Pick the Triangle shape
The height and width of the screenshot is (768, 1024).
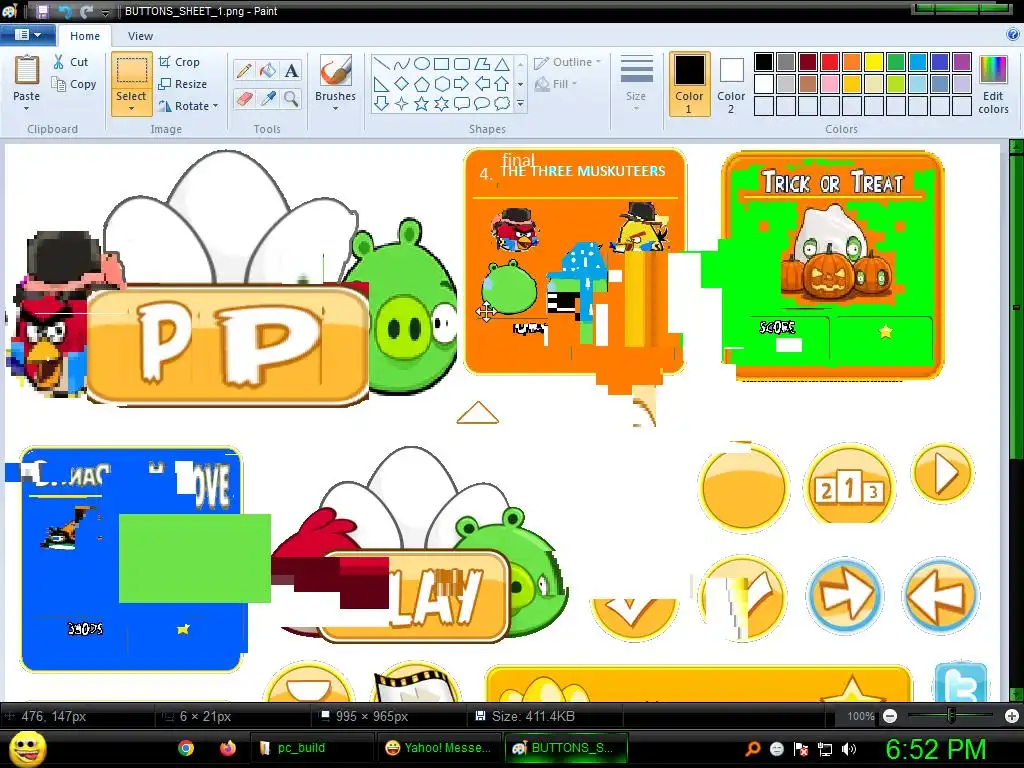click(502, 64)
